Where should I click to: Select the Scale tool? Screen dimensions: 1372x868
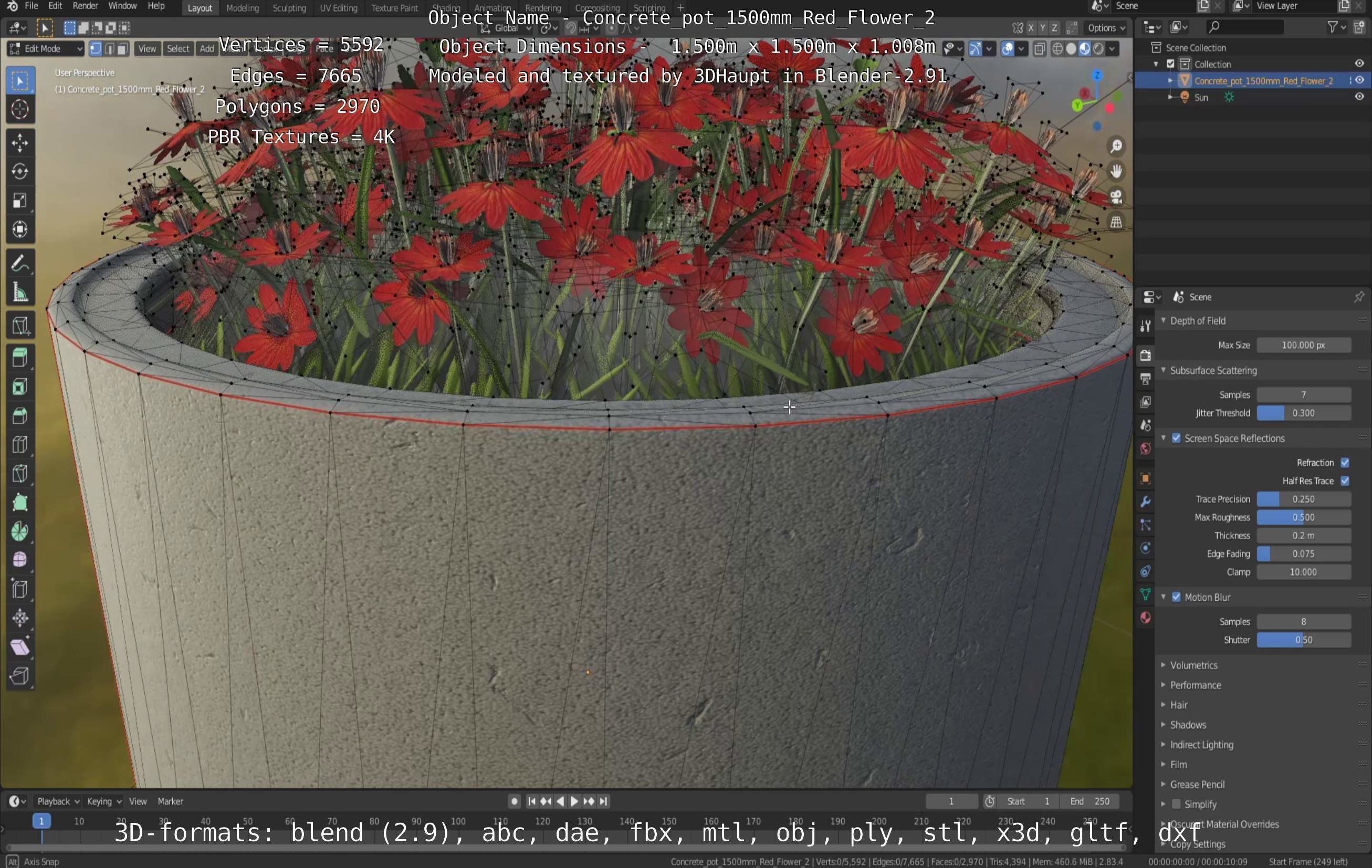[x=20, y=201]
